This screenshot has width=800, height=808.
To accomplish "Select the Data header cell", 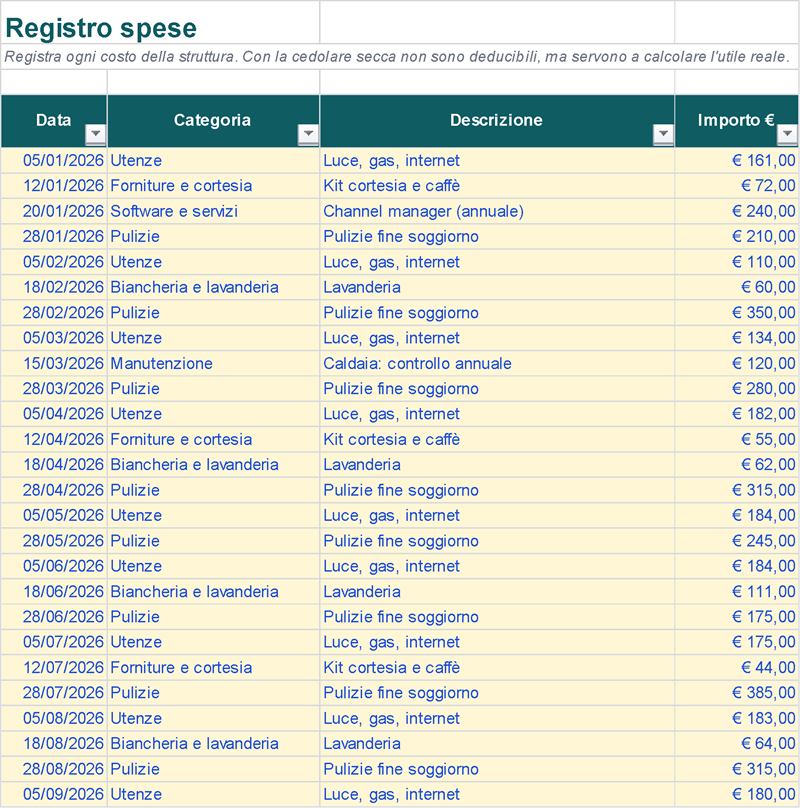I will 54,121.
